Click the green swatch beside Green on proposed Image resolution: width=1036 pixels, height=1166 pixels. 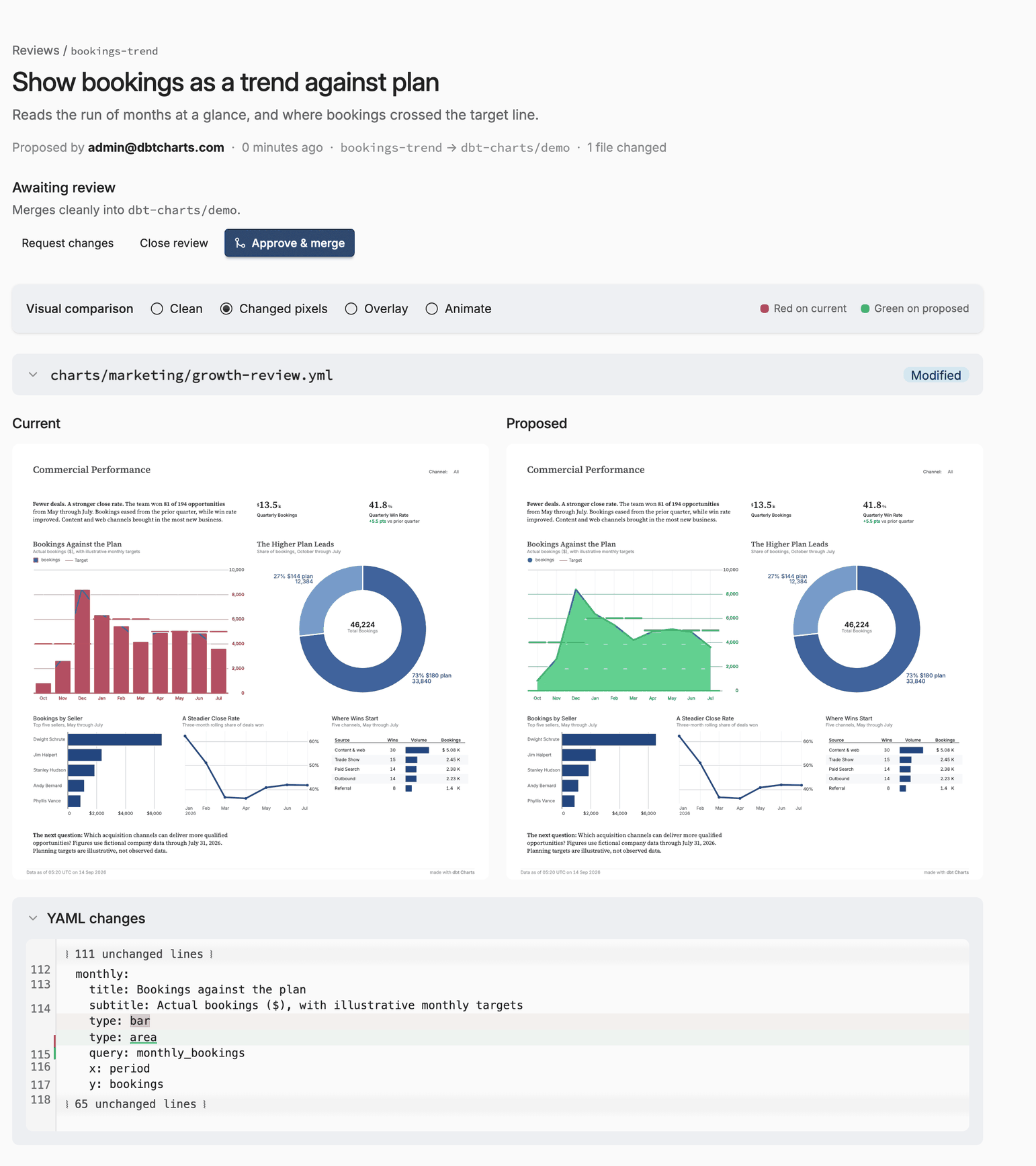coord(865,308)
